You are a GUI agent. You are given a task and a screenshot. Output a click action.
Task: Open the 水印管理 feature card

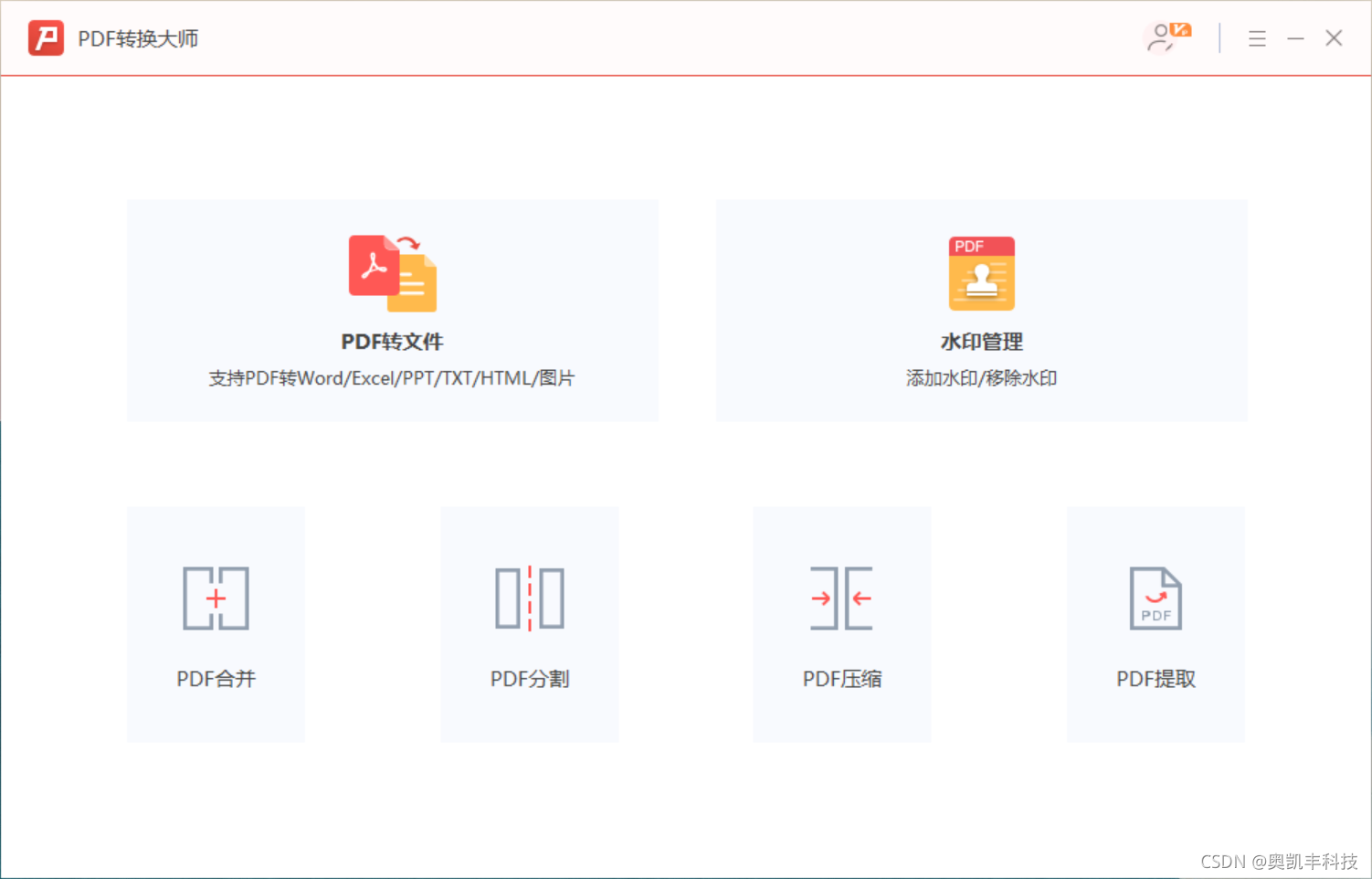click(x=980, y=311)
